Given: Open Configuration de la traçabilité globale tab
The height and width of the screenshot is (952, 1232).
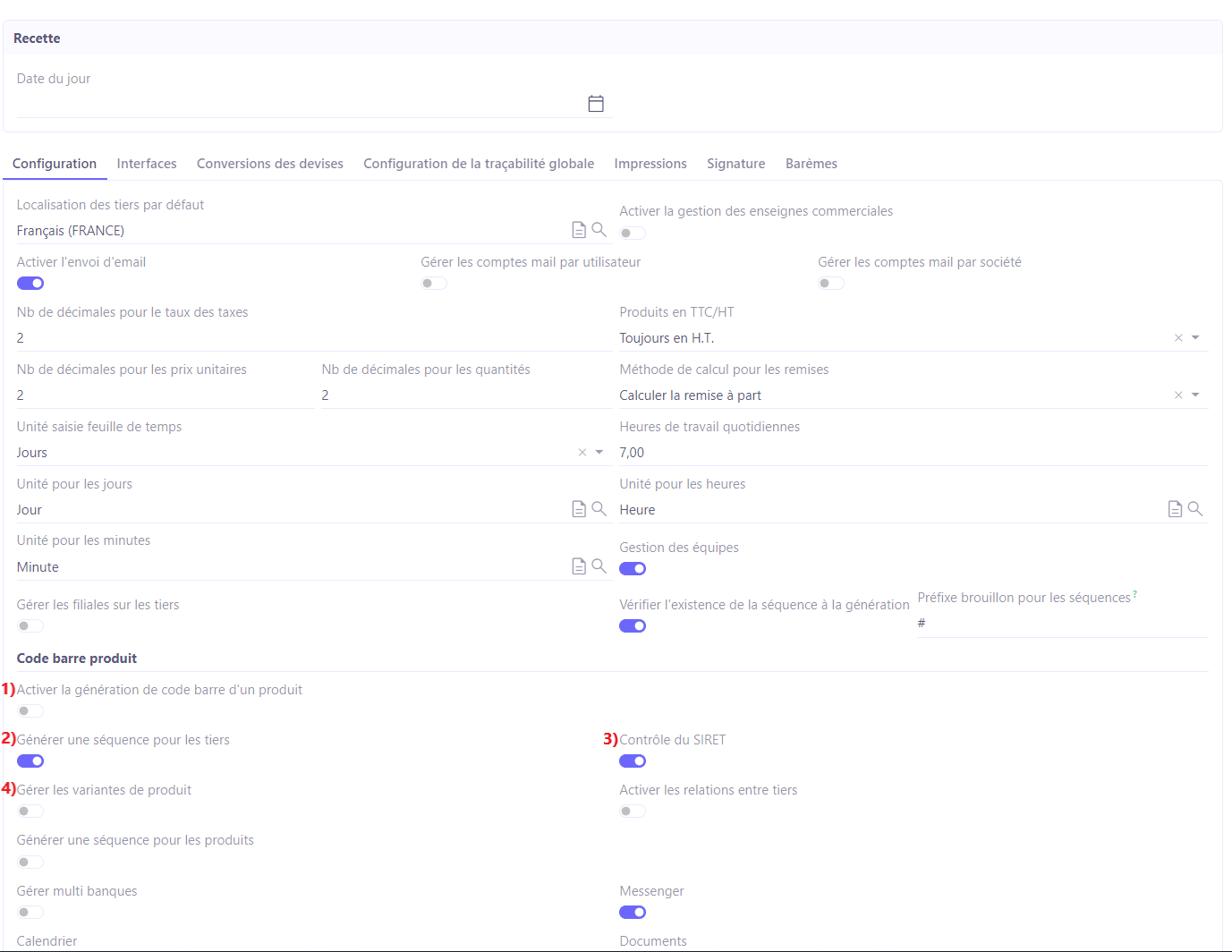Looking at the screenshot, I should tap(479, 164).
